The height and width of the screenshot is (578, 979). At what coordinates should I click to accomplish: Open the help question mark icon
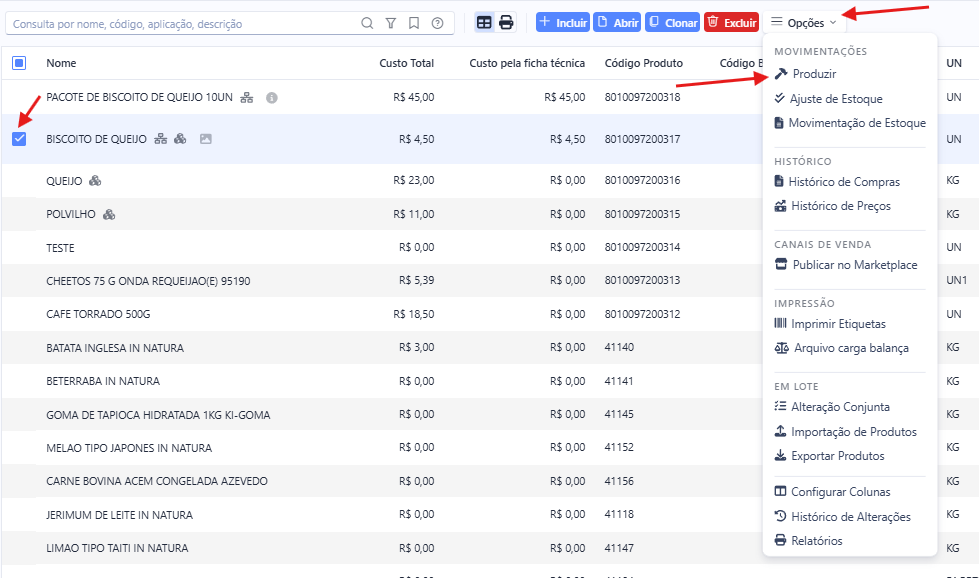[x=438, y=23]
